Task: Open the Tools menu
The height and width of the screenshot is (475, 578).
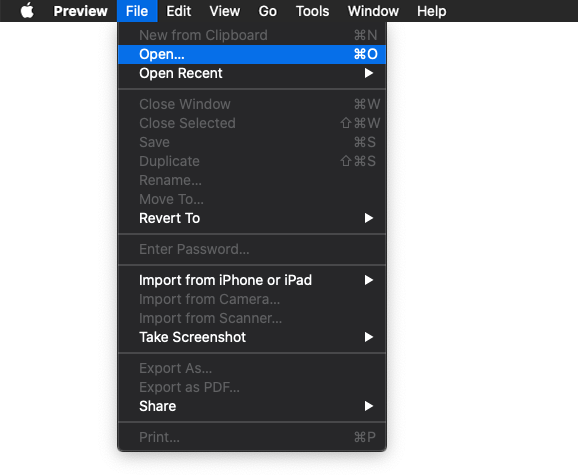Action: point(312,11)
